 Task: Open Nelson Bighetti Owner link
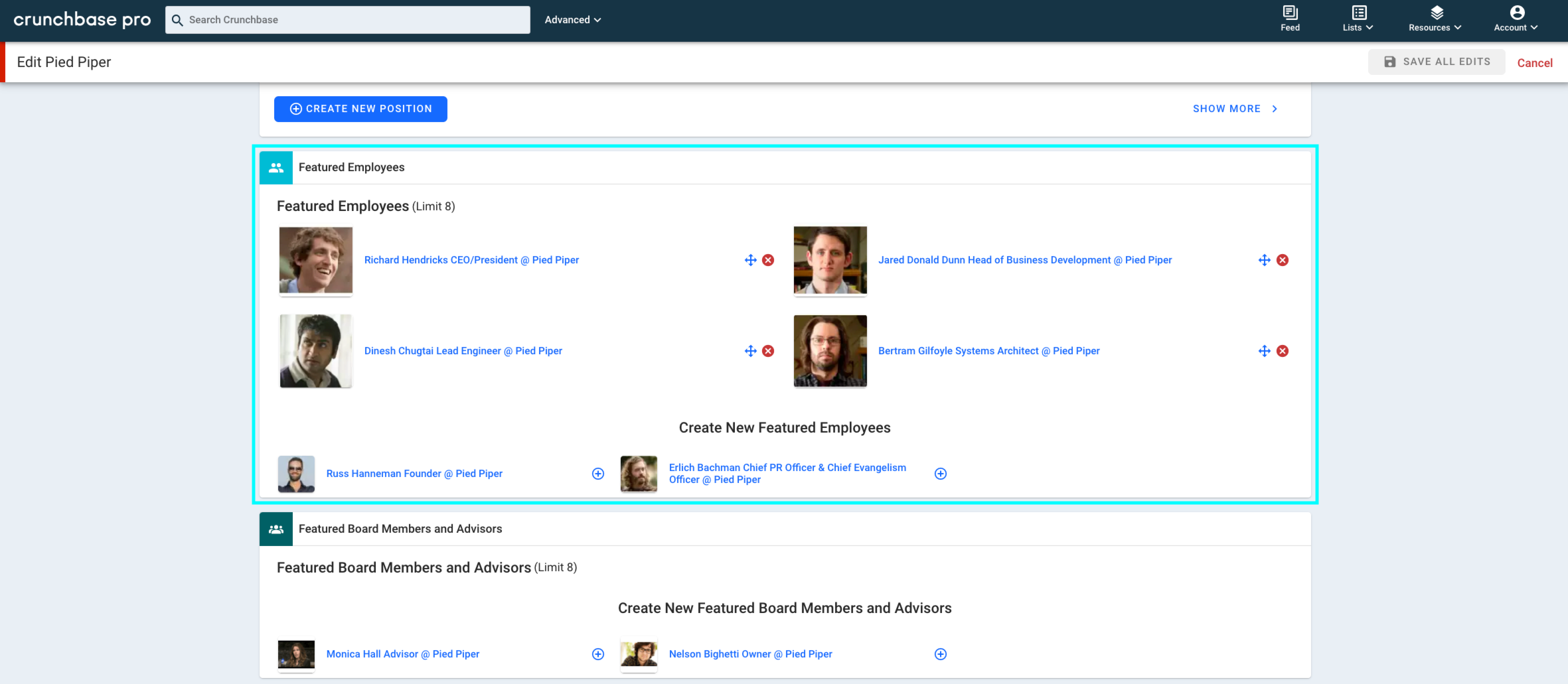751,654
